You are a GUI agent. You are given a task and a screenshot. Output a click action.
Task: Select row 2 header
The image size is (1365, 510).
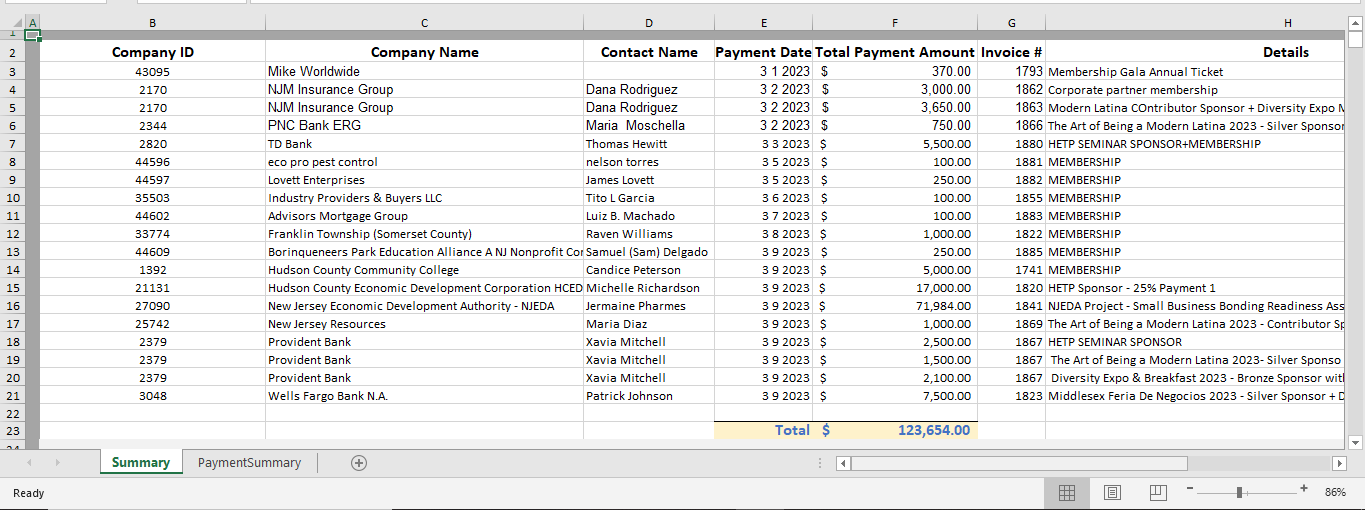click(12, 53)
